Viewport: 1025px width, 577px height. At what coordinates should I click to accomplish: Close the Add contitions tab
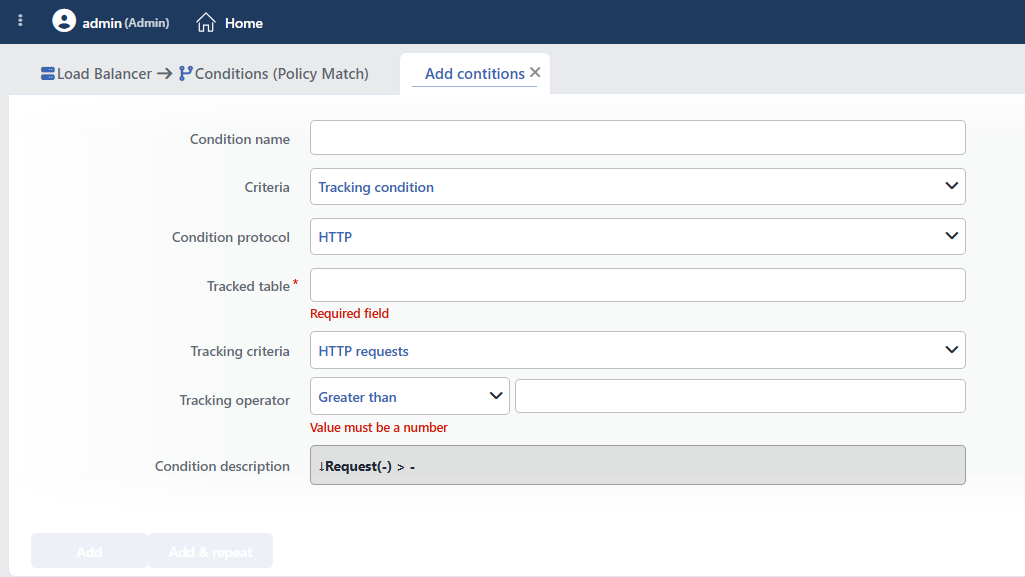pyautogui.click(x=535, y=73)
